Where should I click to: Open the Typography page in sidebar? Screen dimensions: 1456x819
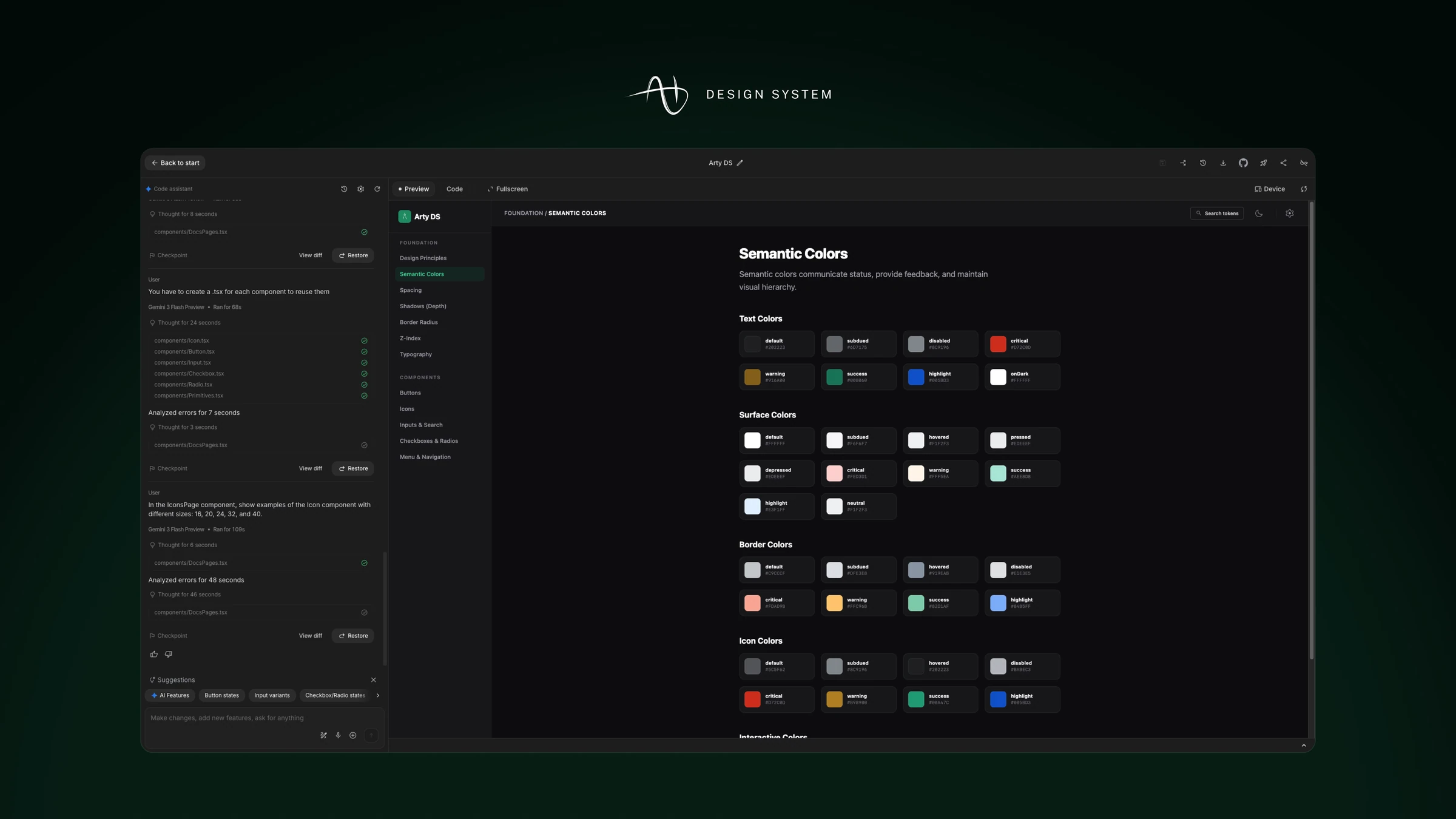tap(416, 354)
